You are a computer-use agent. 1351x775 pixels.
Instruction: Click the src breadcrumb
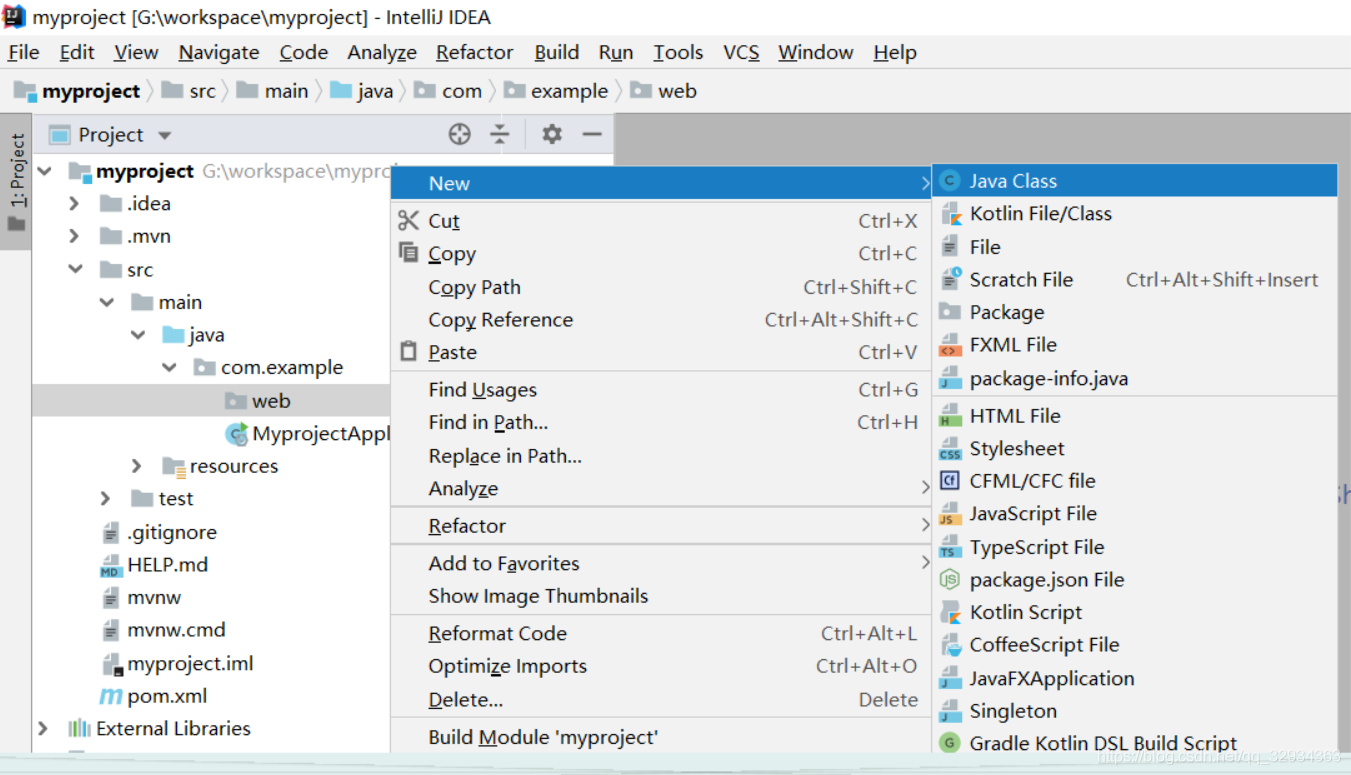click(x=188, y=91)
